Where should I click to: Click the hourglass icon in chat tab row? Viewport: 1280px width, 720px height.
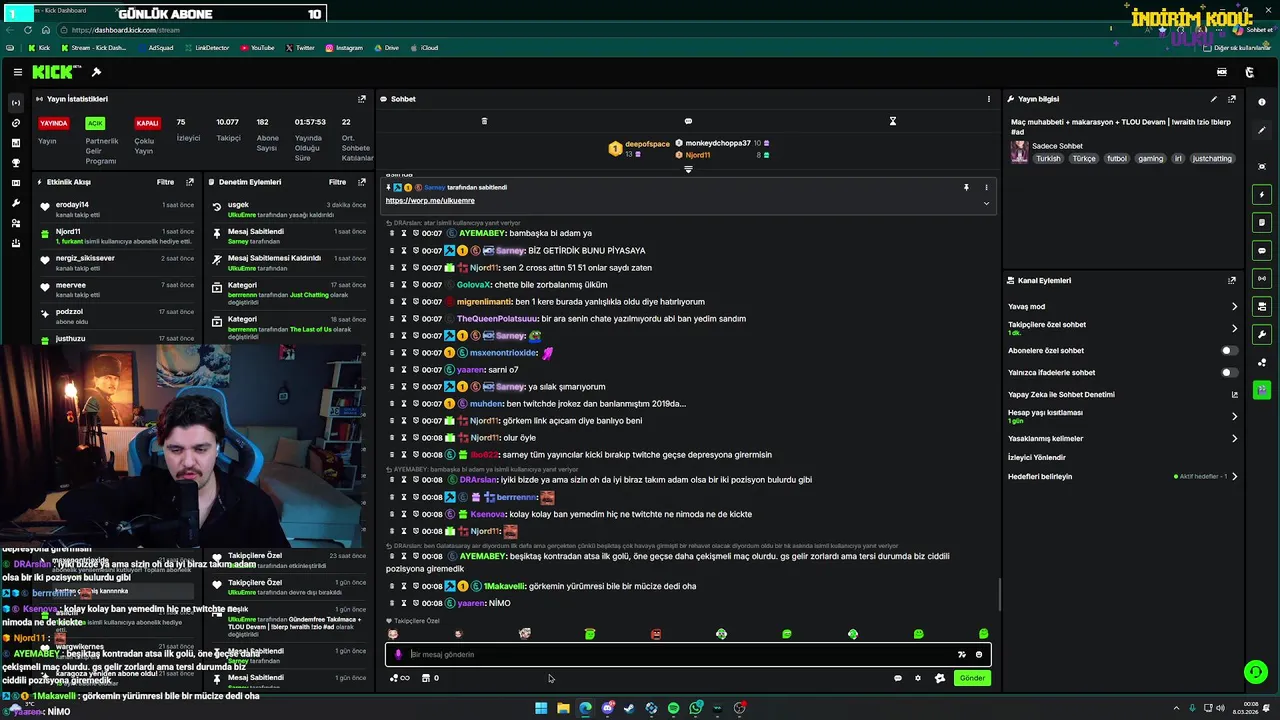(x=893, y=121)
